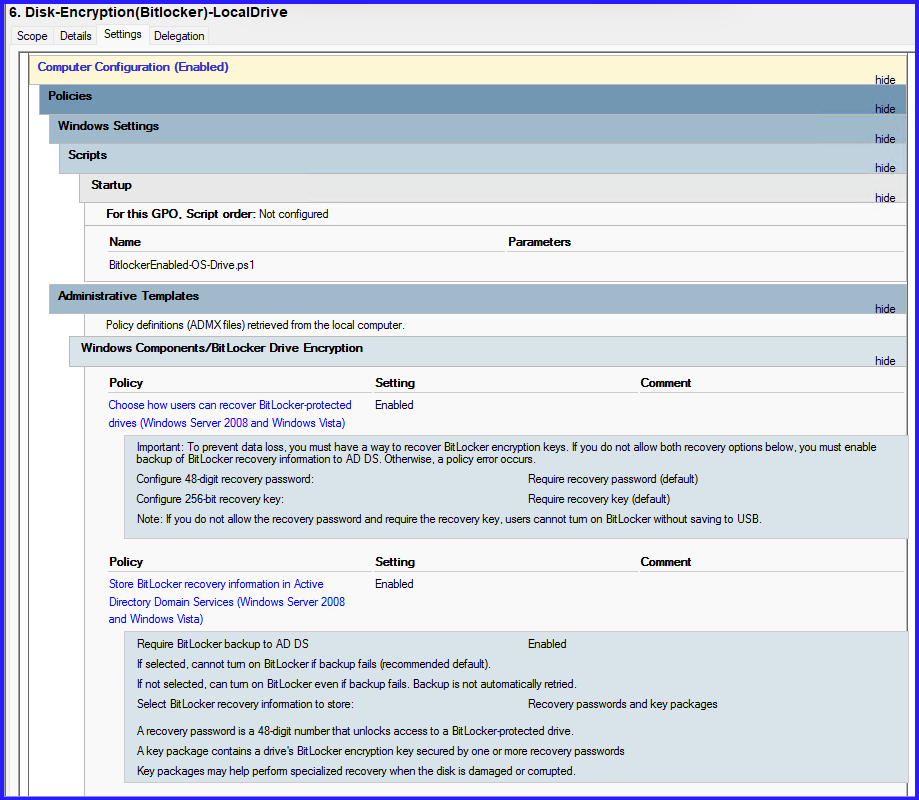
Task: Click the Windows Components/BitLocker Drive Encryption heading
Action: point(221,348)
